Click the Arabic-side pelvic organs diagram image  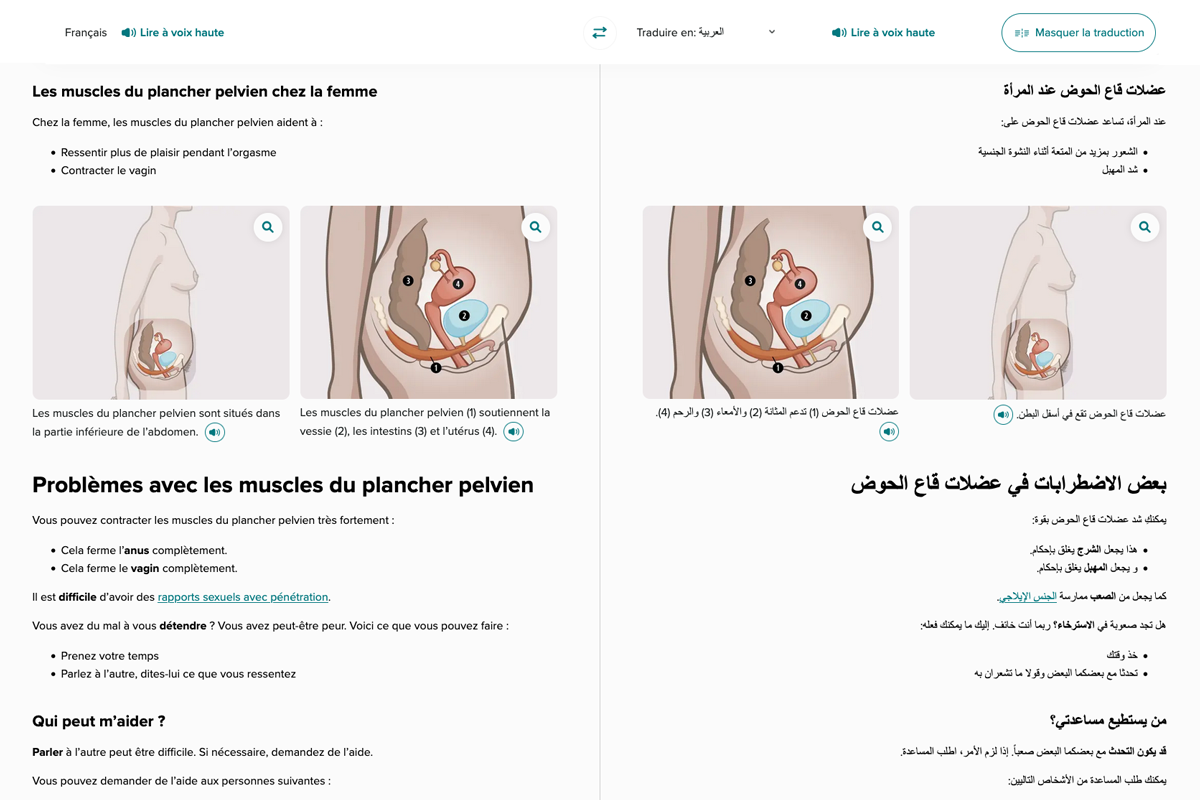(770, 310)
